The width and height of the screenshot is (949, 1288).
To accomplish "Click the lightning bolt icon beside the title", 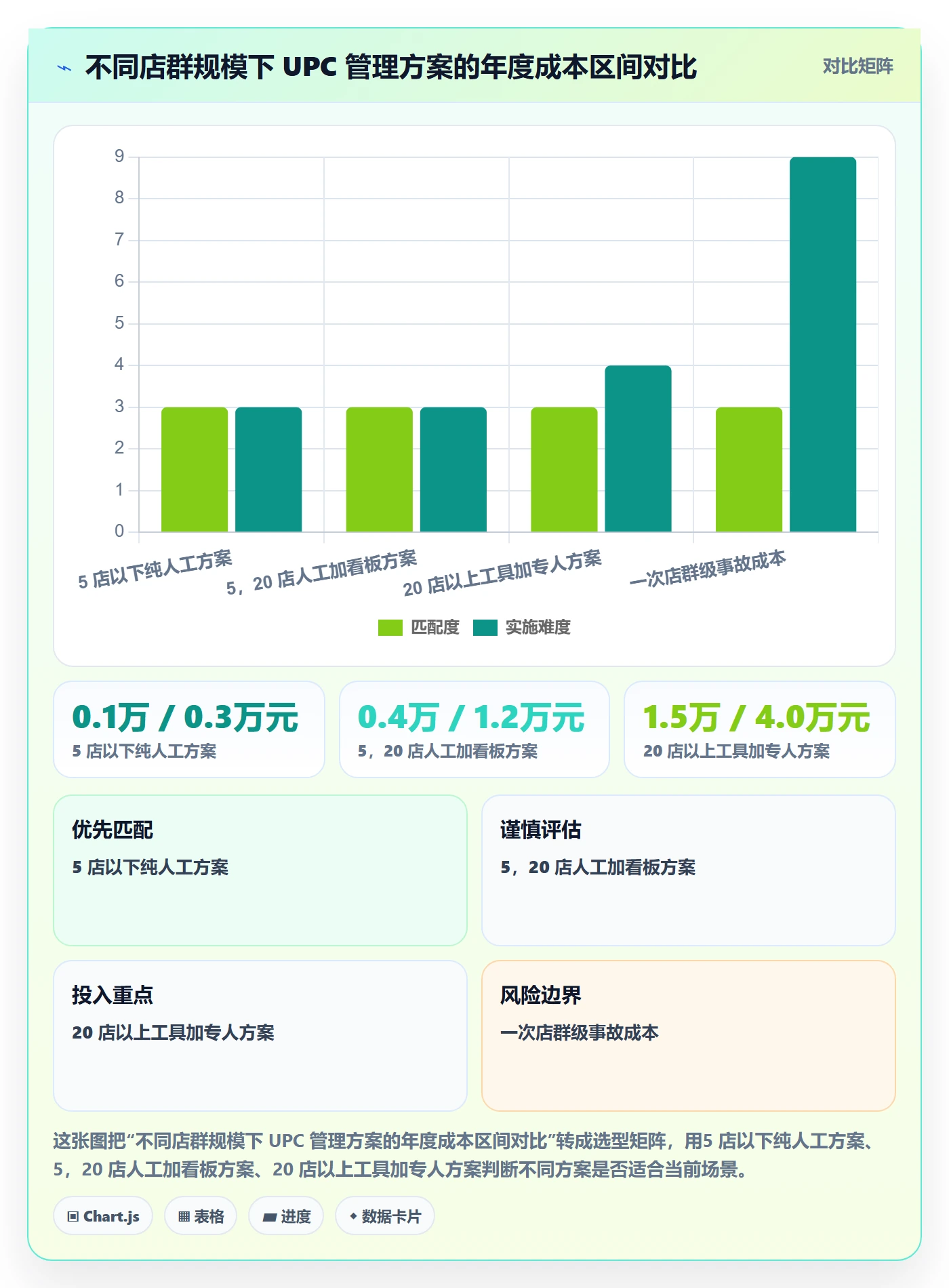I will point(64,68).
